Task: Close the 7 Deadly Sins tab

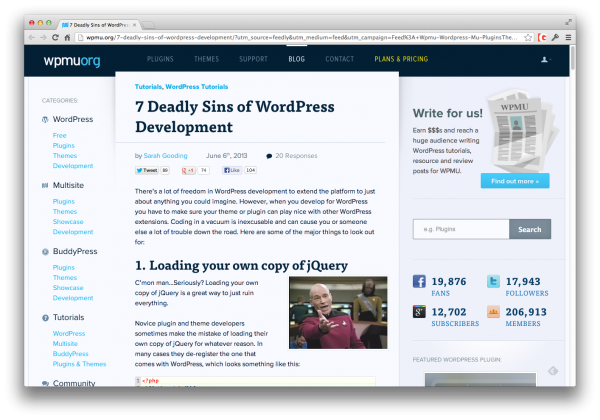Action: 134,25
